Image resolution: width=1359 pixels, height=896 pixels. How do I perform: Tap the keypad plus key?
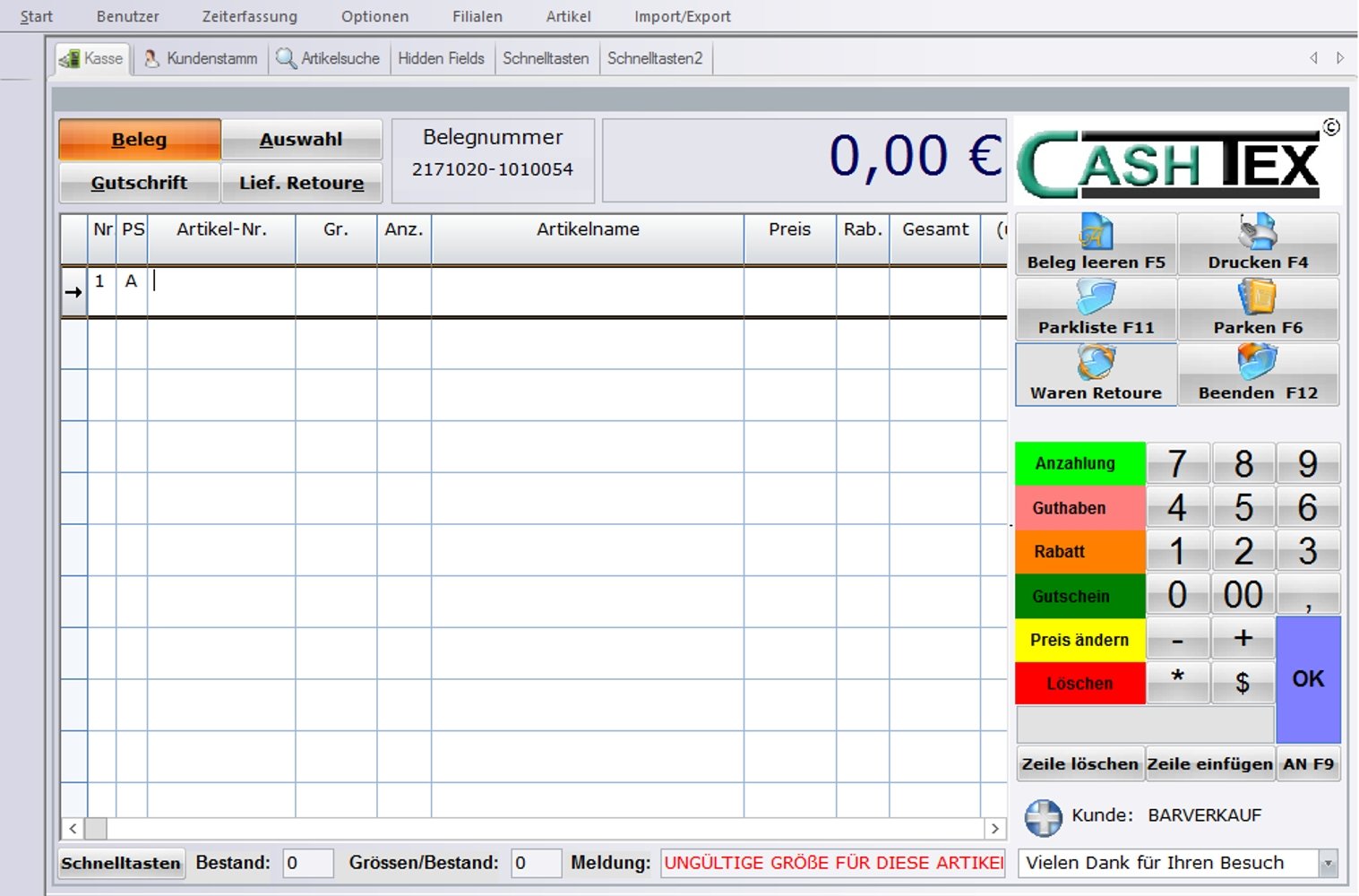coord(1243,639)
